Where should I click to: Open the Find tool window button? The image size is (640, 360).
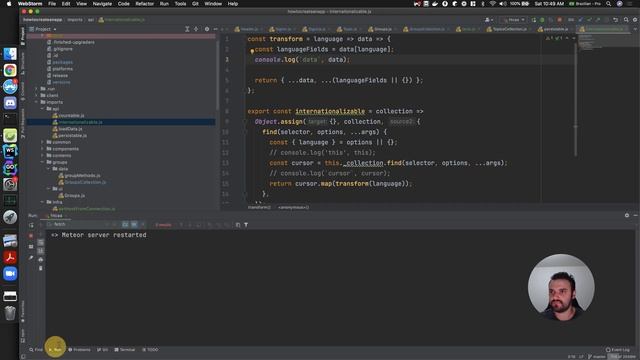point(36,350)
